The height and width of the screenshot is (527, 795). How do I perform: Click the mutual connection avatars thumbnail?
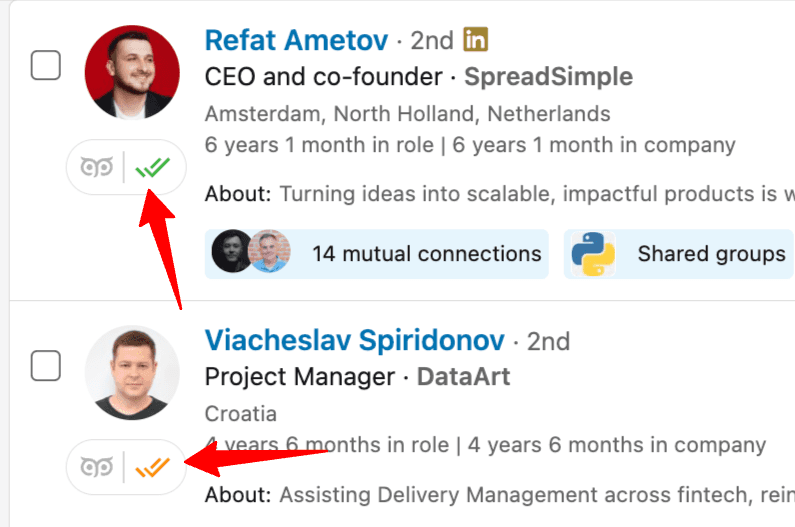tap(251, 251)
